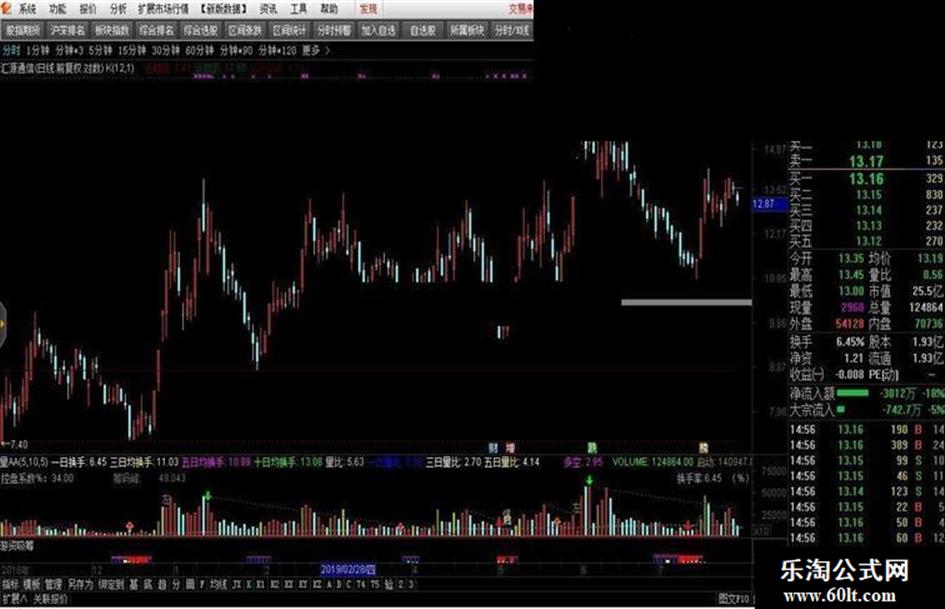Click the 控盘系数% indicator label
This screenshot has width=945, height=609.
click(37, 478)
